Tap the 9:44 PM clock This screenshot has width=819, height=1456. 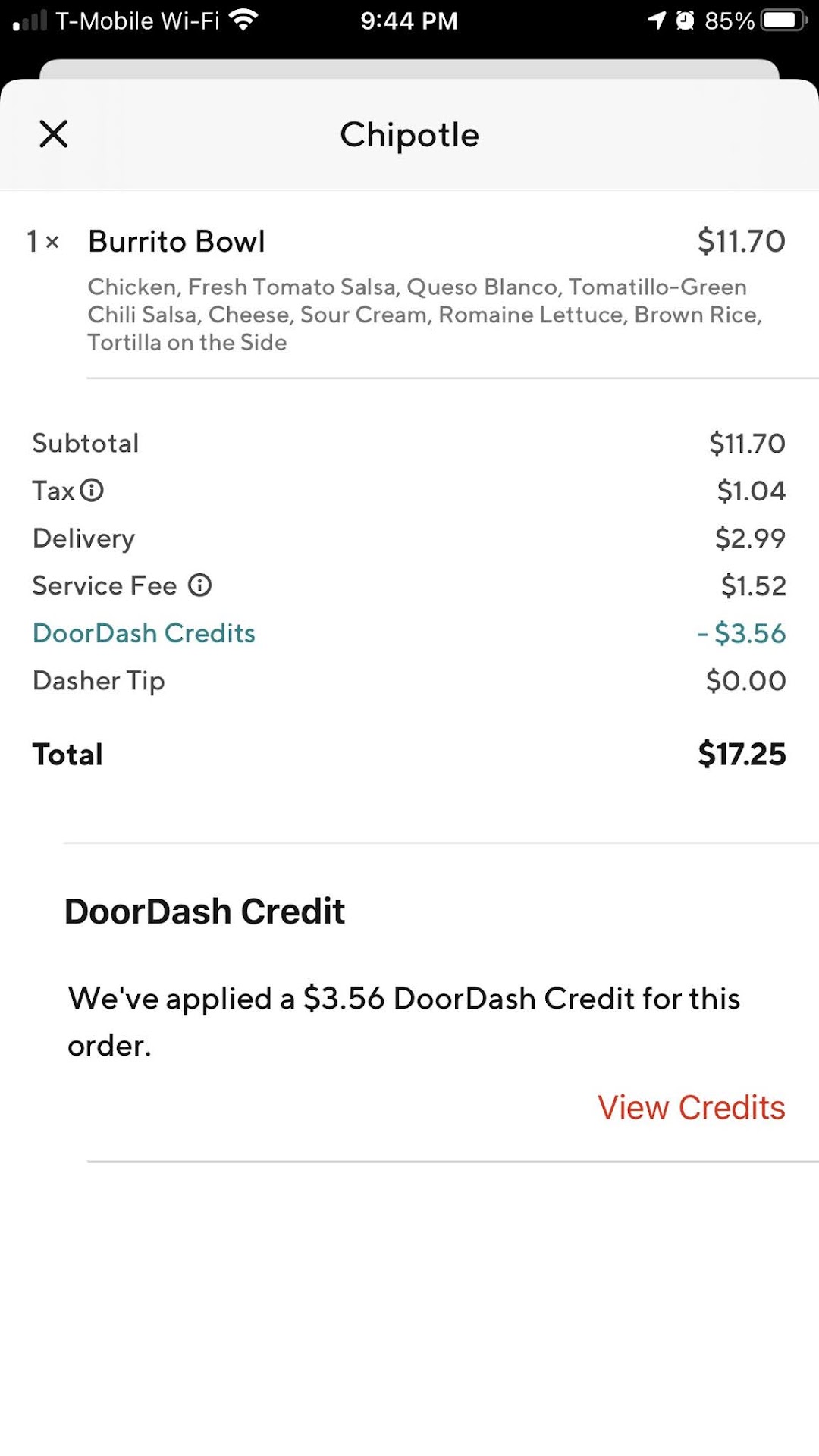tap(409, 20)
